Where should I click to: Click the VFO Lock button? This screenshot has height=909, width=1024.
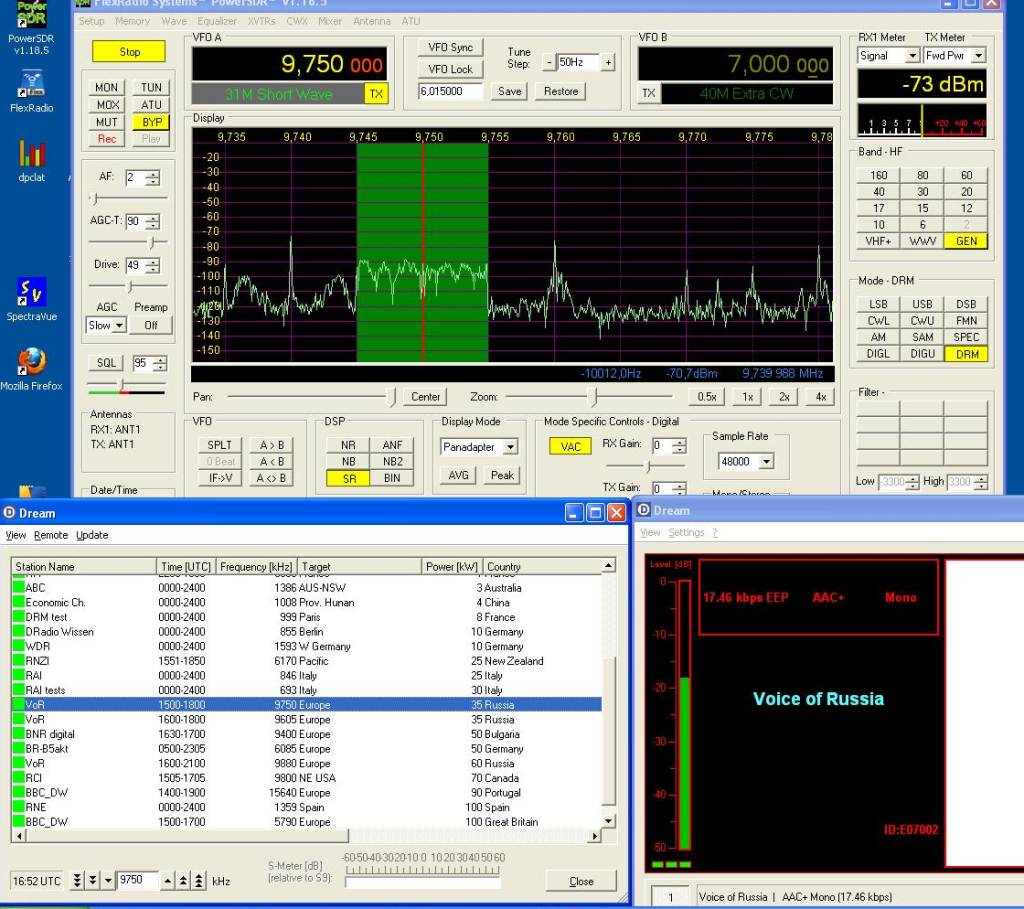(451, 69)
